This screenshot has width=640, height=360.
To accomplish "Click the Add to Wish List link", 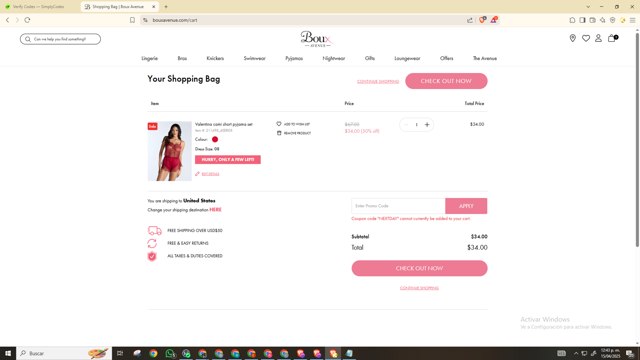I will (297, 124).
